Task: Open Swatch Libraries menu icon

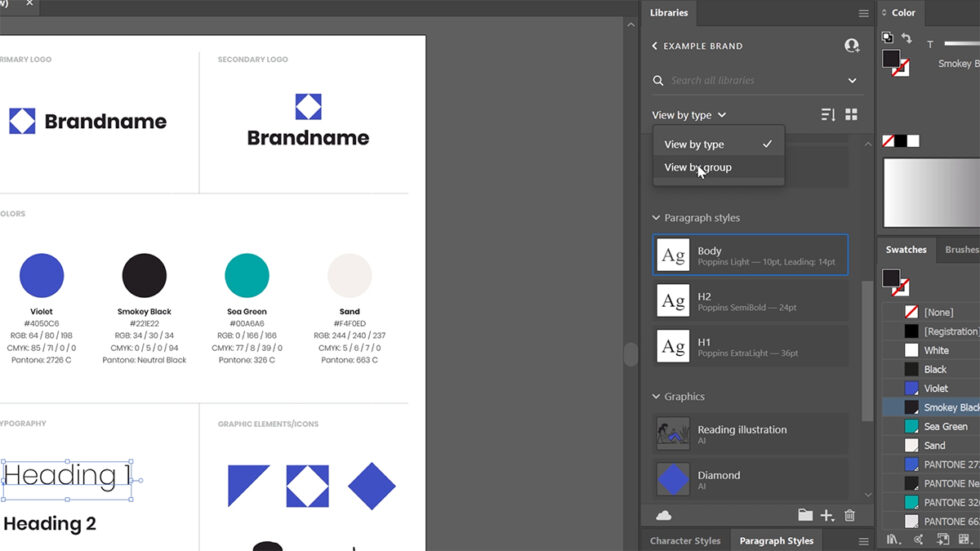Action: 892,539
